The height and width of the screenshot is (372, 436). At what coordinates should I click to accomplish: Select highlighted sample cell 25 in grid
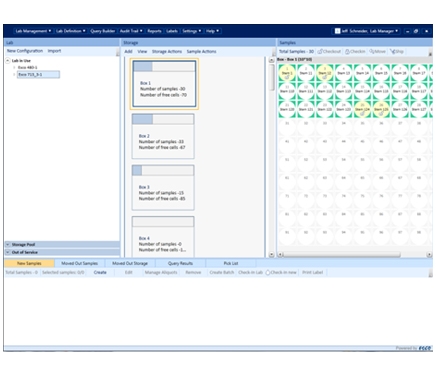pyautogui.click(x=362, y=109)
